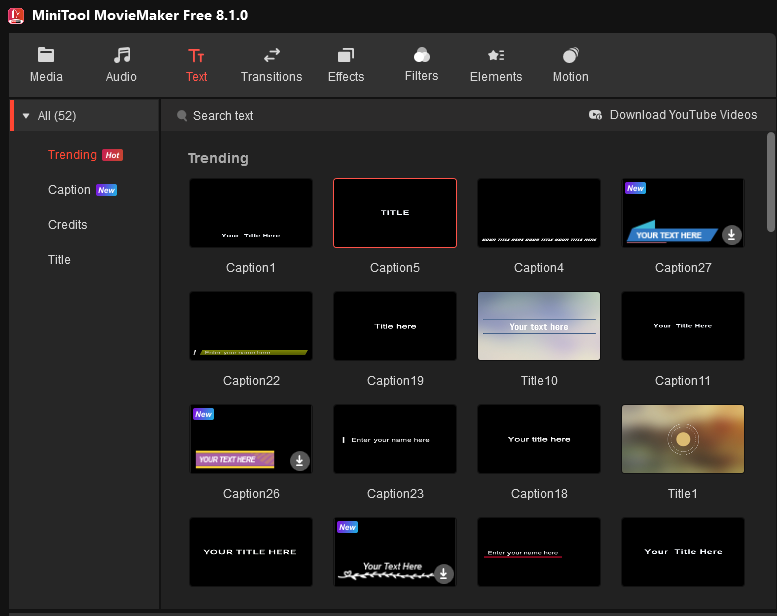Select the Title category

point(59,260)
